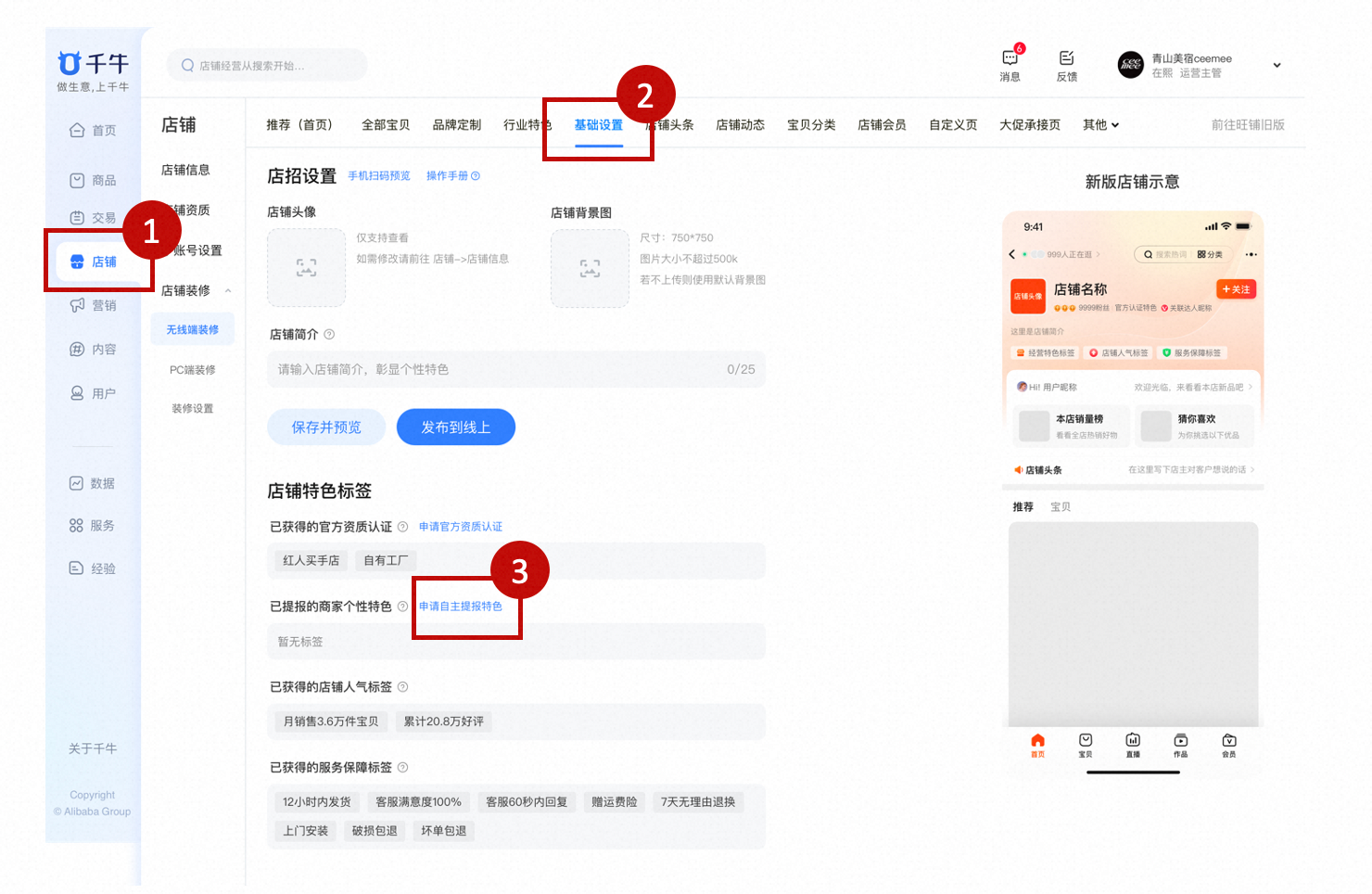
Task: Switch to the 推荐（首页） tab
Action: tap(299, 125)
